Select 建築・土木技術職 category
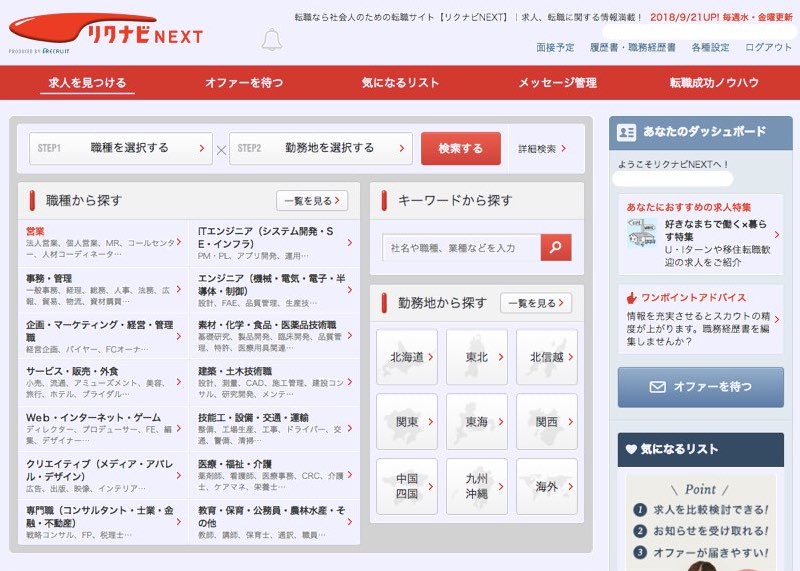The width and height of the screenshot is (800, 571). click(x=275, y=382)
